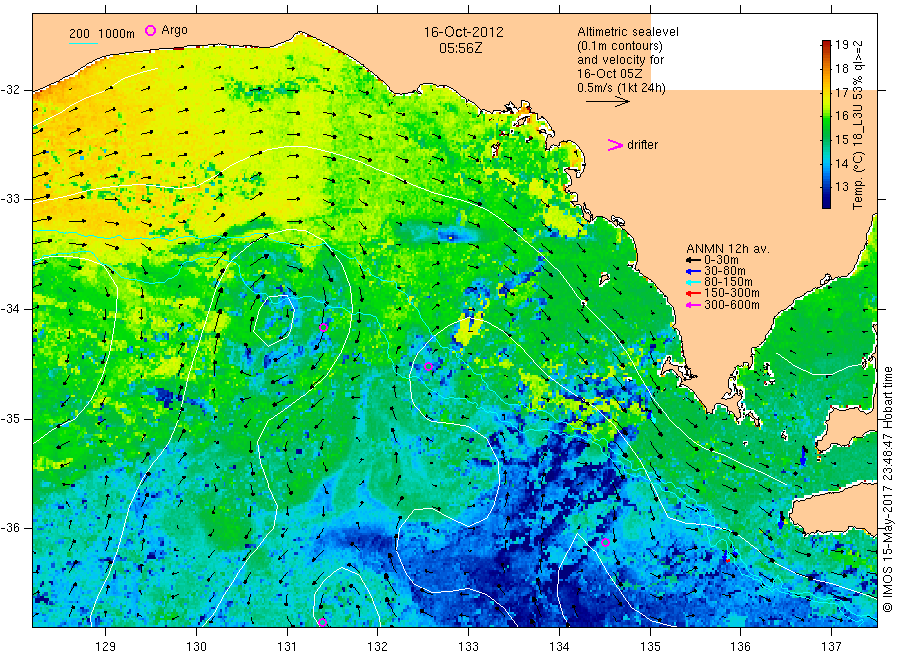Click the cyan 80-150m legend arrow
The image size is (900, 660).
click(x=693, y=282)
